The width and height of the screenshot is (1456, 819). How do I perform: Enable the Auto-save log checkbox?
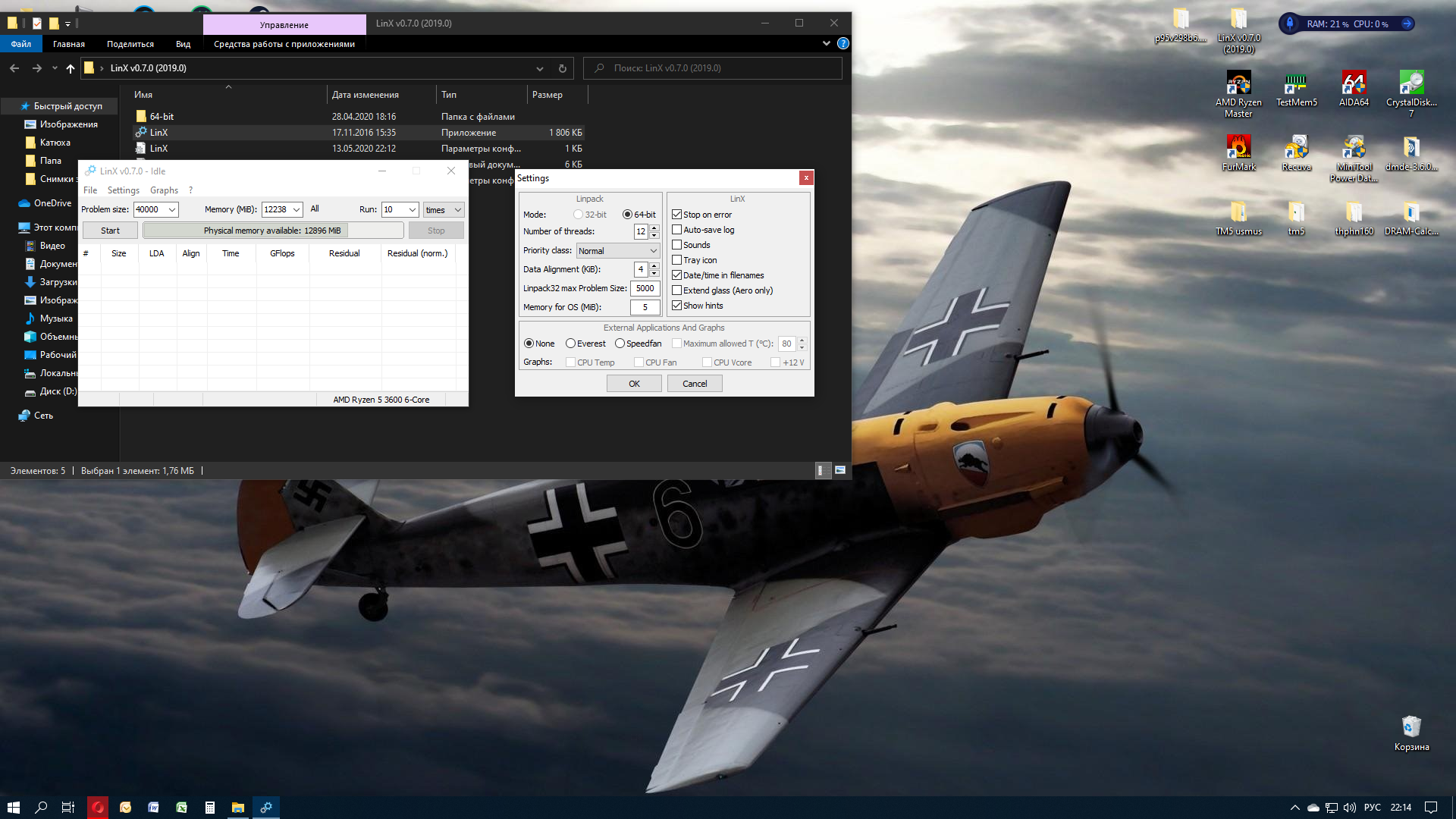[x=676, y=230]
